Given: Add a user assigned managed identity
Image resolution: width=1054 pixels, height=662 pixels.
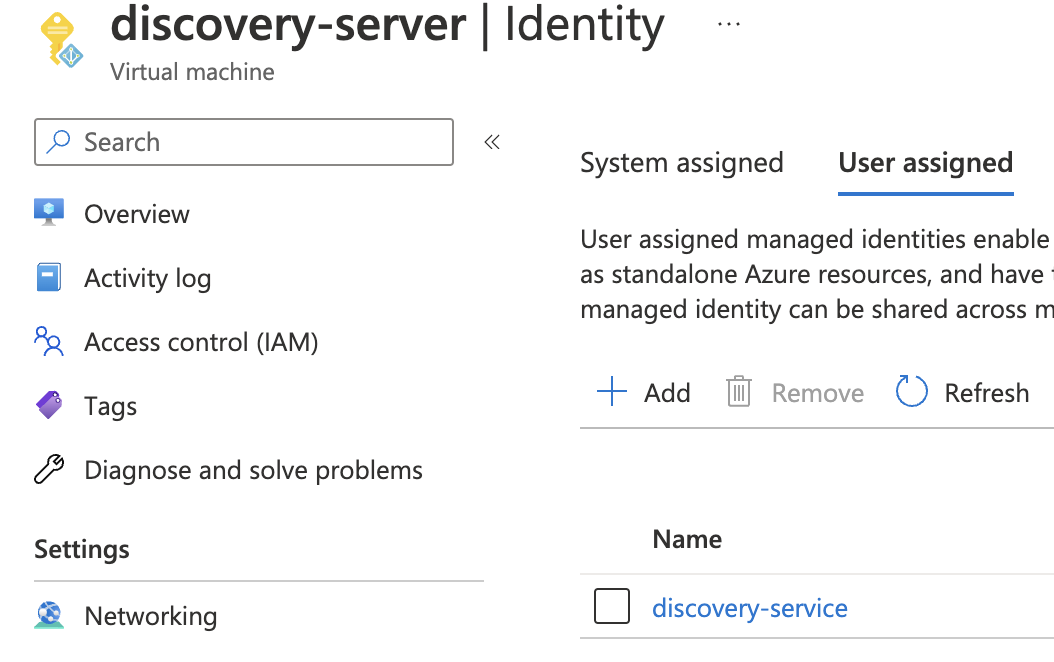Looking at the screenshot, I should [643, 392].
